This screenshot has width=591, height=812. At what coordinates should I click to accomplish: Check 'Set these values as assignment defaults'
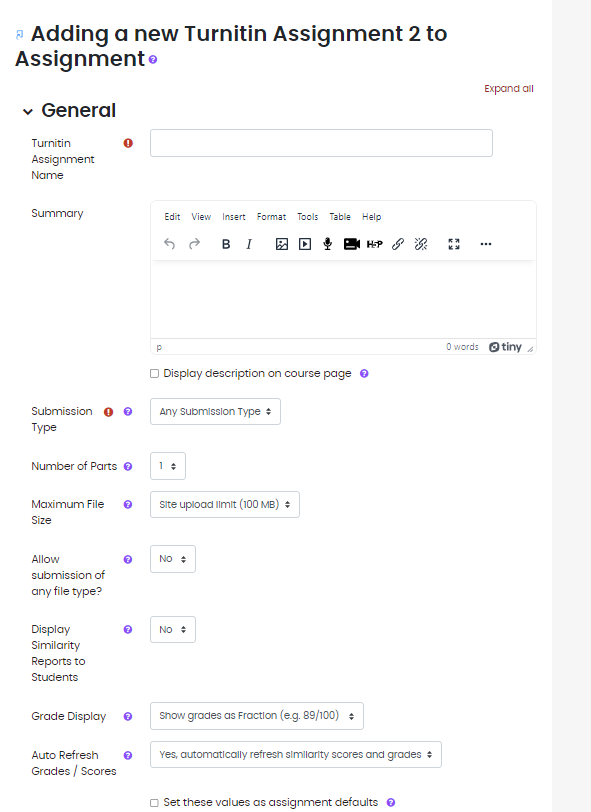coord(155,802)
